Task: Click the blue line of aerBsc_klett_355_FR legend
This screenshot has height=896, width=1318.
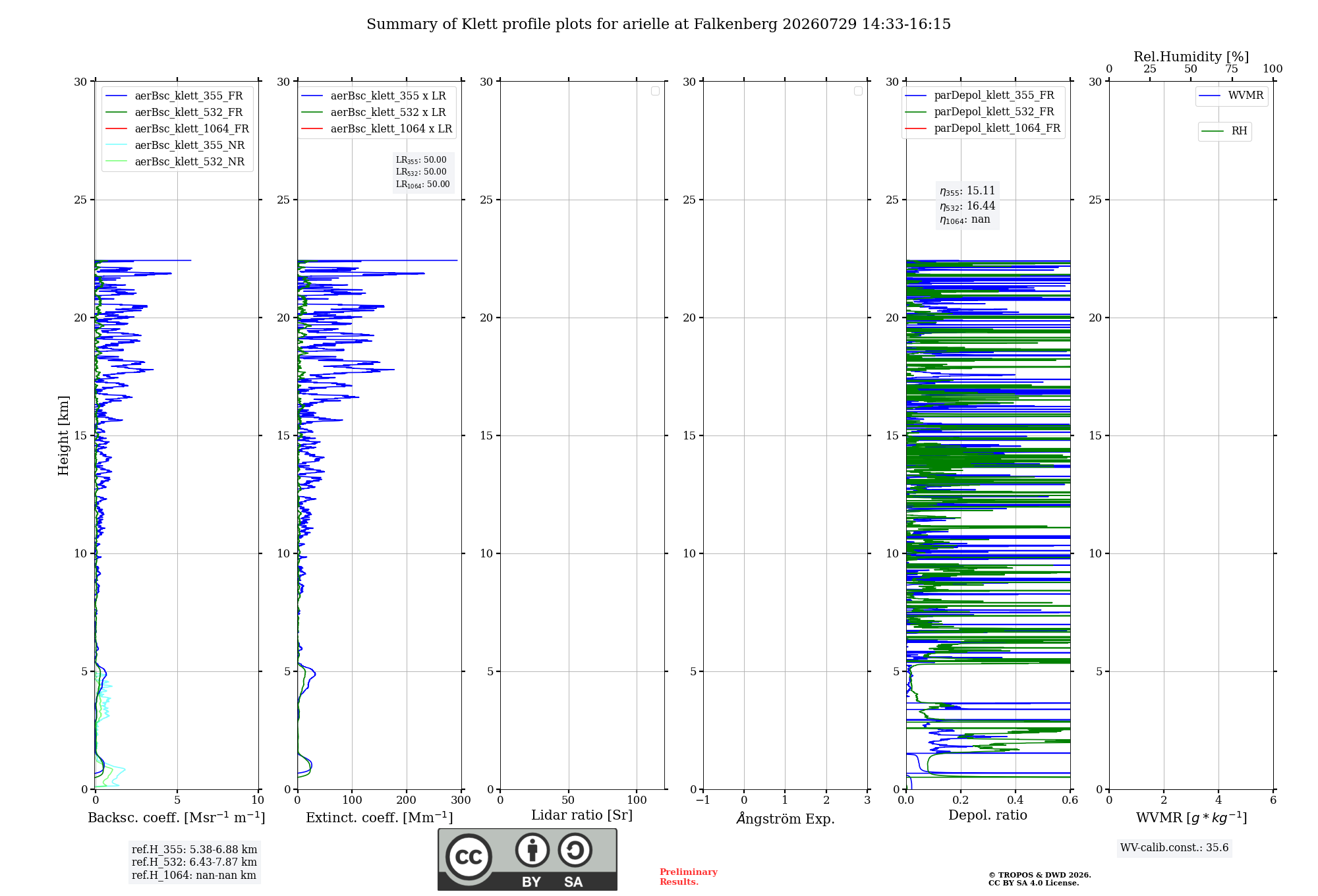Action: 116,96
